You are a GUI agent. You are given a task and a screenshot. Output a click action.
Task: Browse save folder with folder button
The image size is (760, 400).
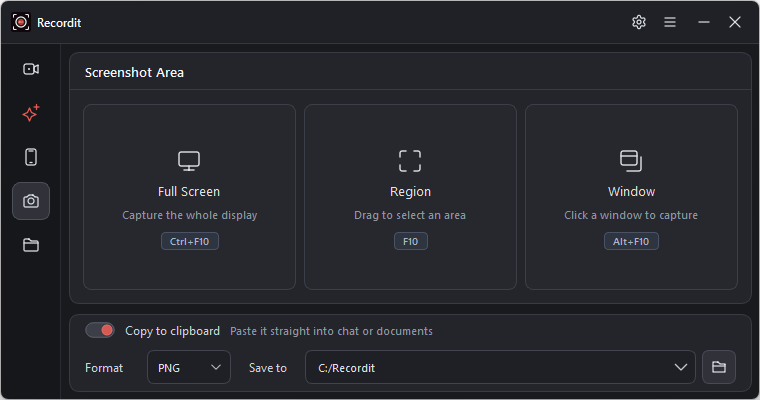point(719,367)
